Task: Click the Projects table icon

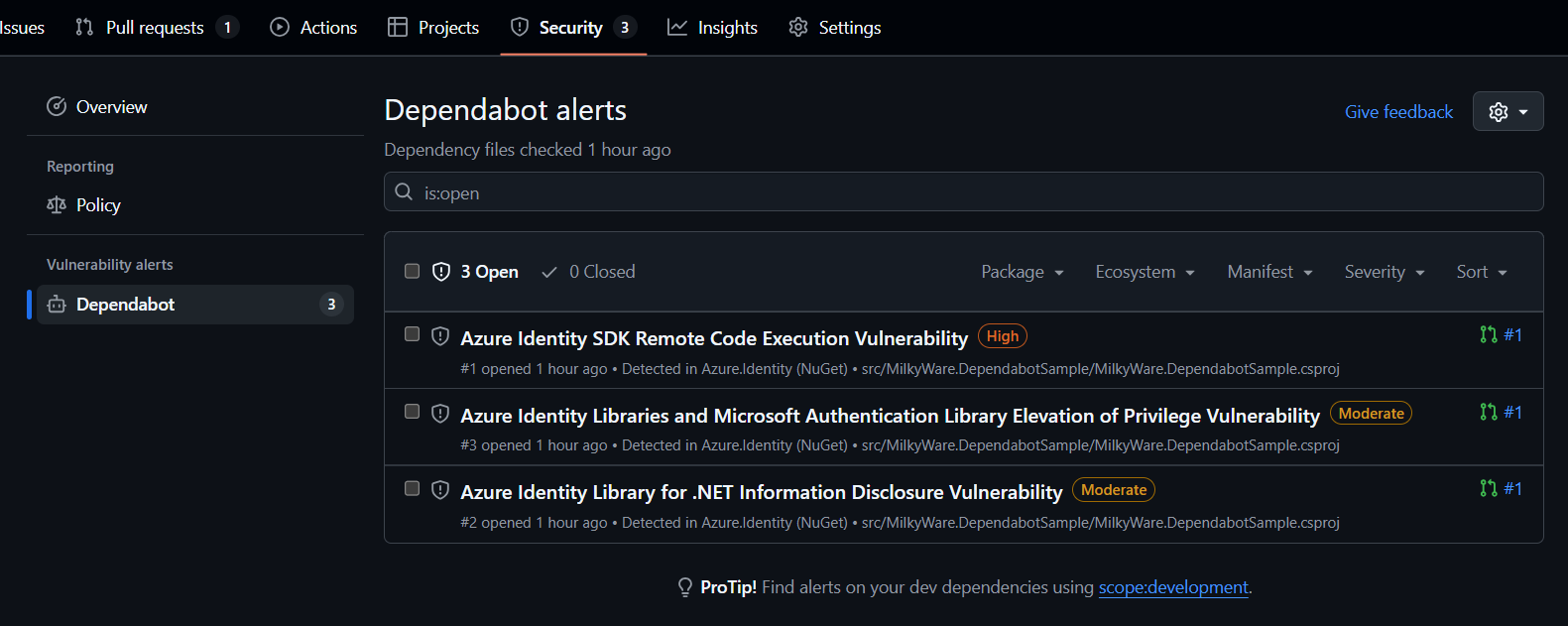Action: (398, 27)
